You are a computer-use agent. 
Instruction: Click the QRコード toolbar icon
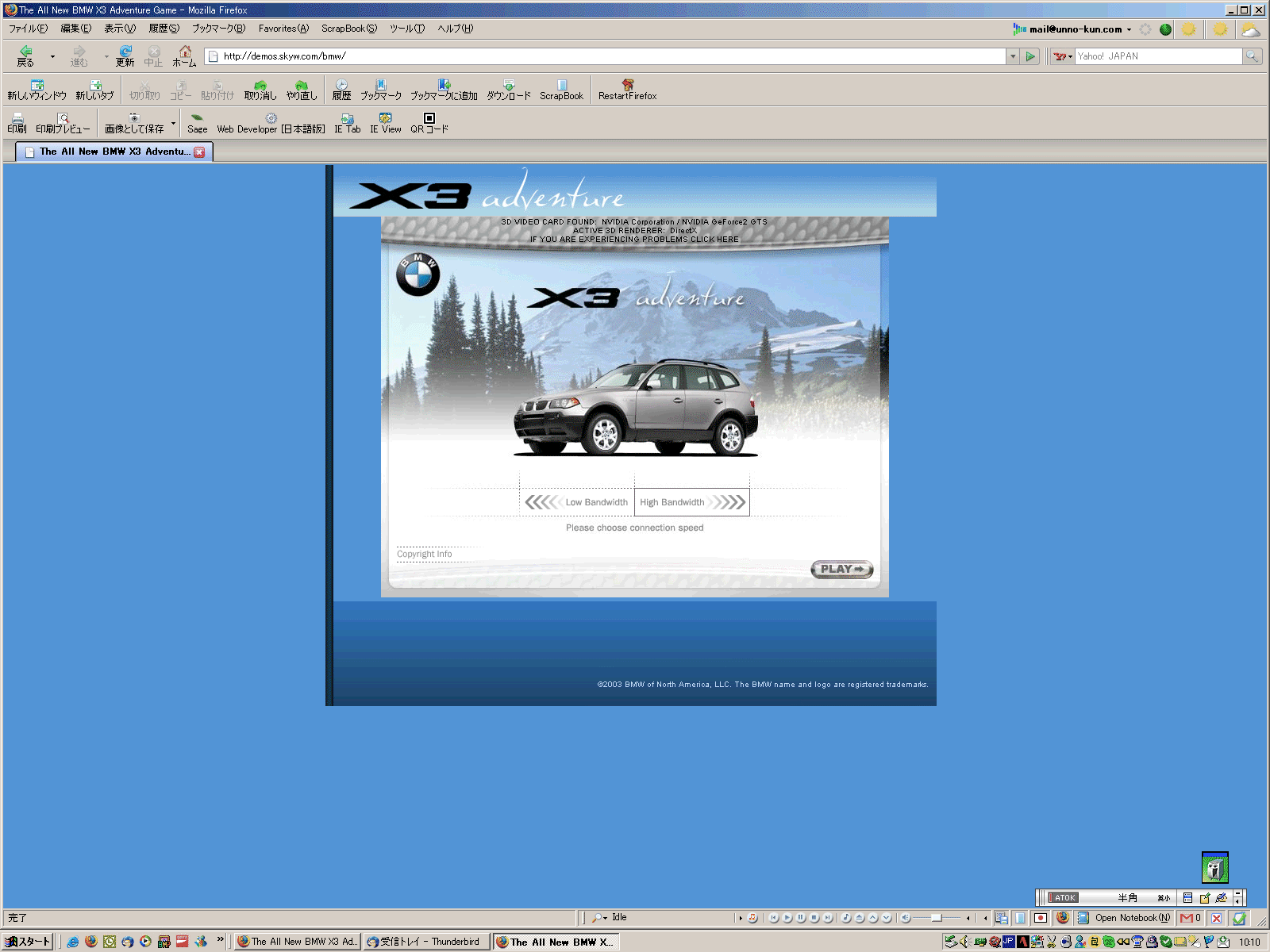coord(429,123)
